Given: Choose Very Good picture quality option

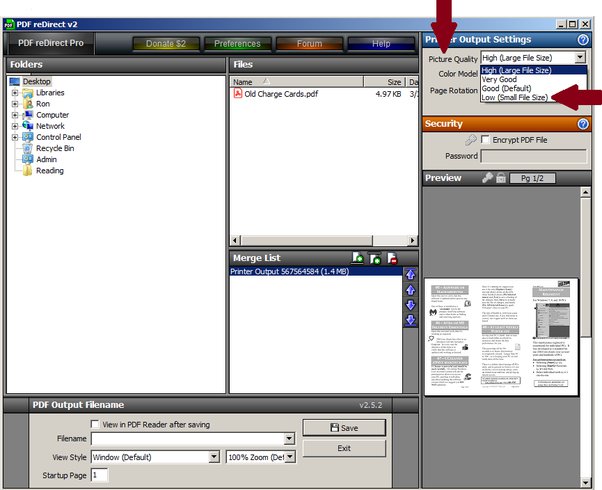Looking at the screenshot, I should [x=534, y=79].
